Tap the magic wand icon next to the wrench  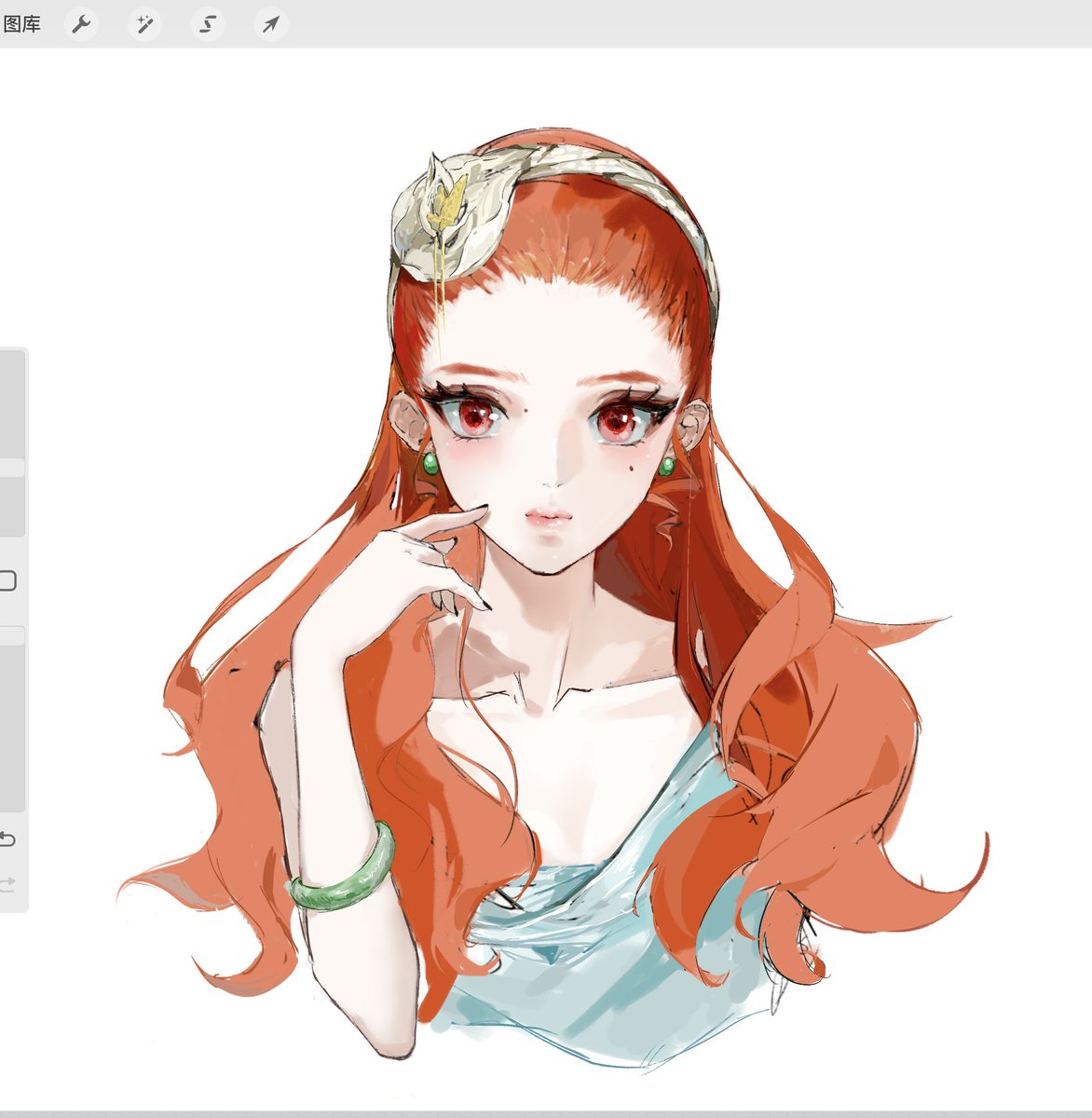click(x=144, y=24)
